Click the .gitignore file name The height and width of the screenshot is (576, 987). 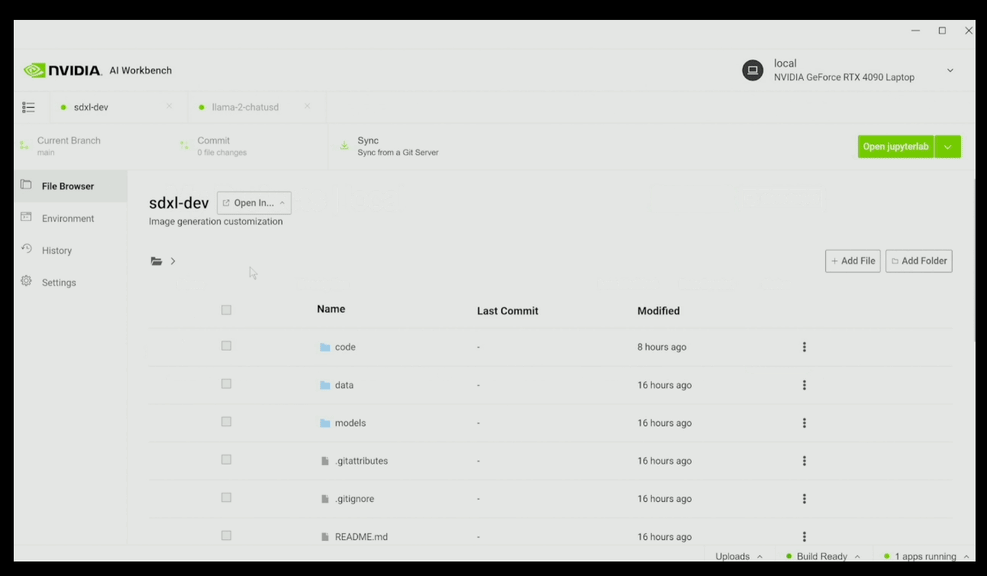click(x=354, y=499)
